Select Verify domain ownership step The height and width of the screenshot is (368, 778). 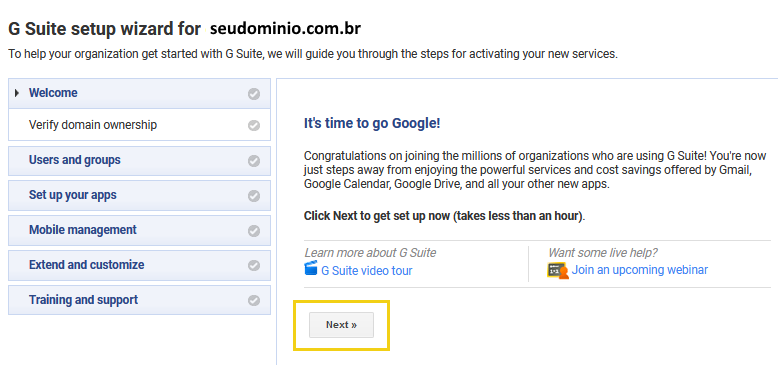pyautogui.click(x=139, y=125)
